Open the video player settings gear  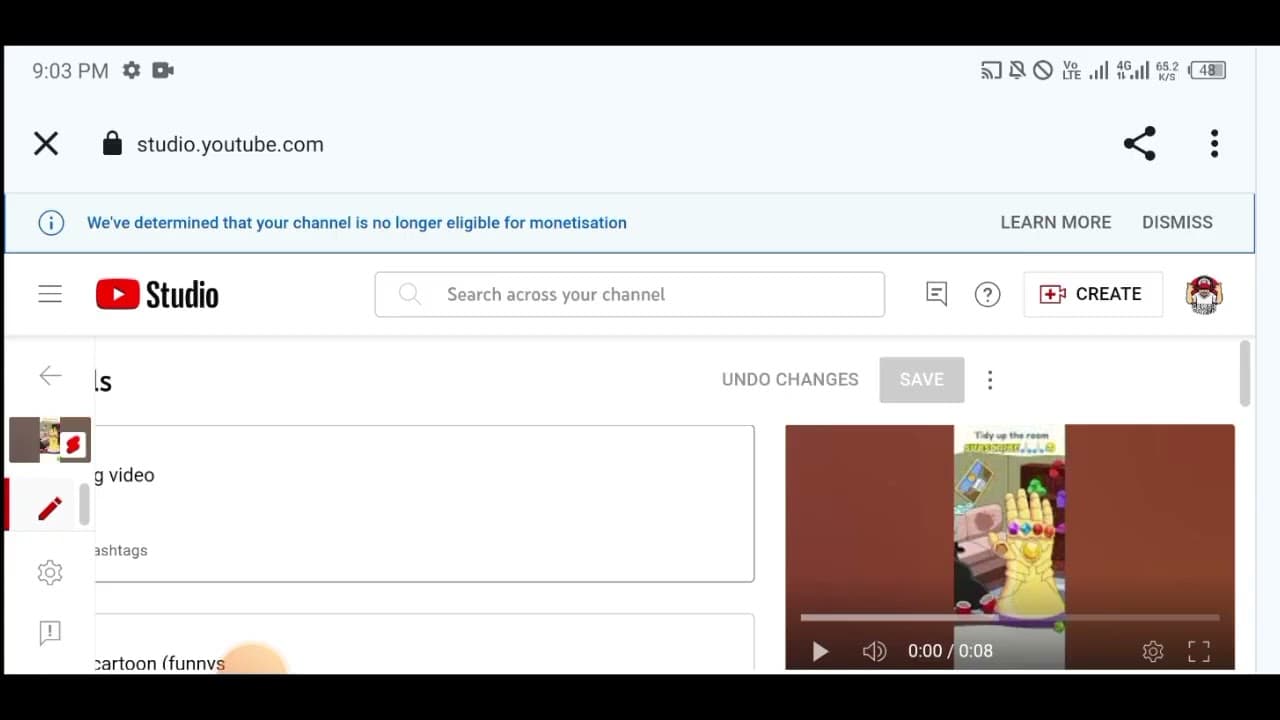click(x=1153, y=652)
